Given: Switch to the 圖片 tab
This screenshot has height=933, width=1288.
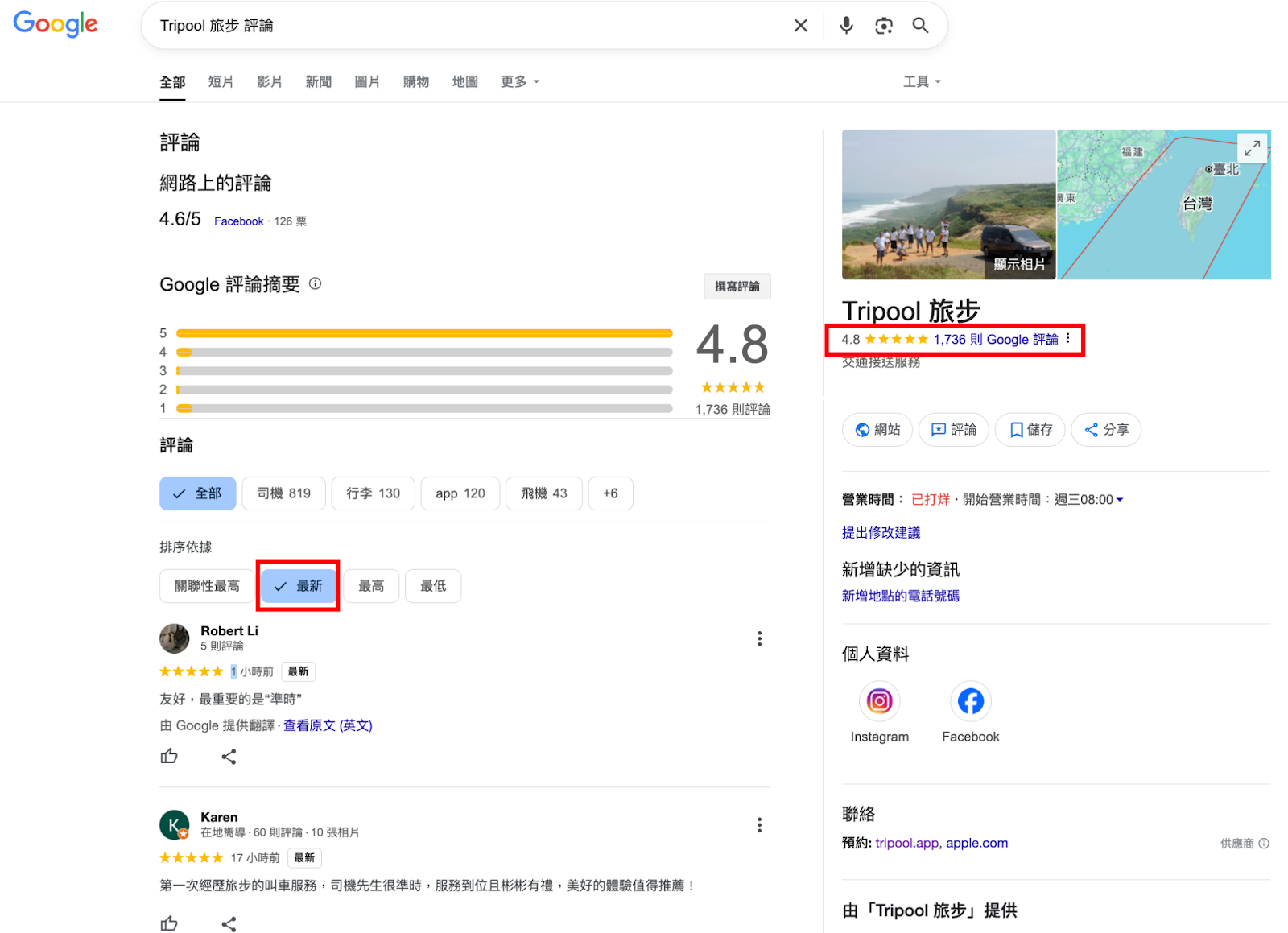Looking at the screenshot, I should [x=367, y=81].
